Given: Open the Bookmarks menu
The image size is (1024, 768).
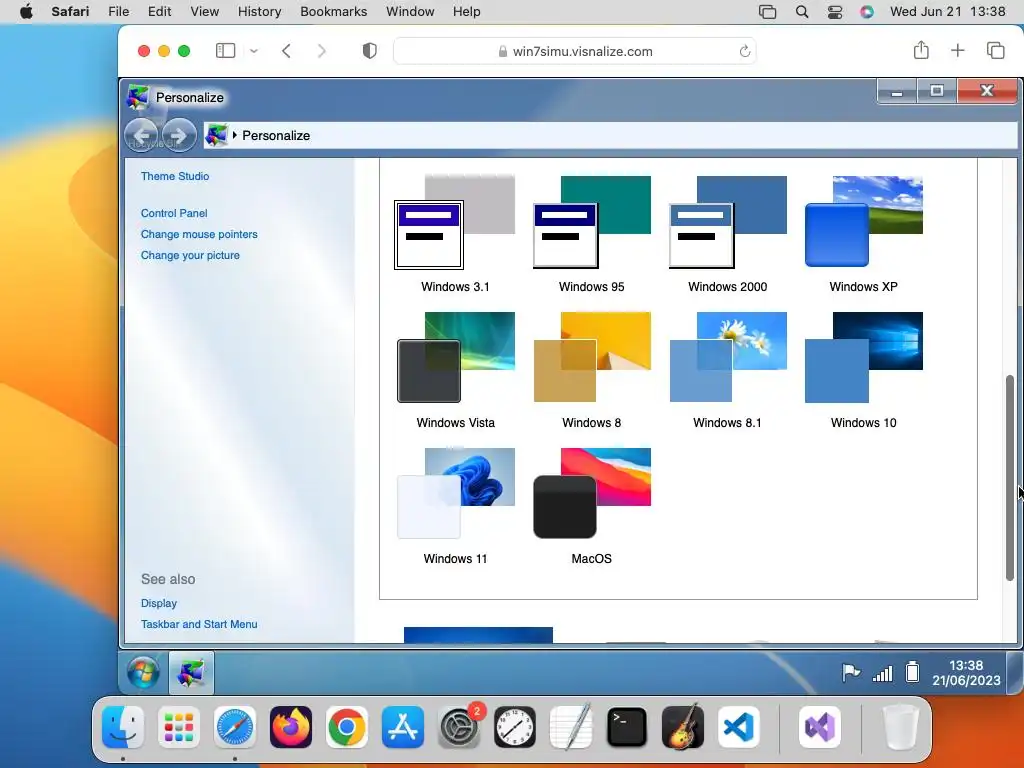Looking at the screenshot, I should (x=334, y=11).
